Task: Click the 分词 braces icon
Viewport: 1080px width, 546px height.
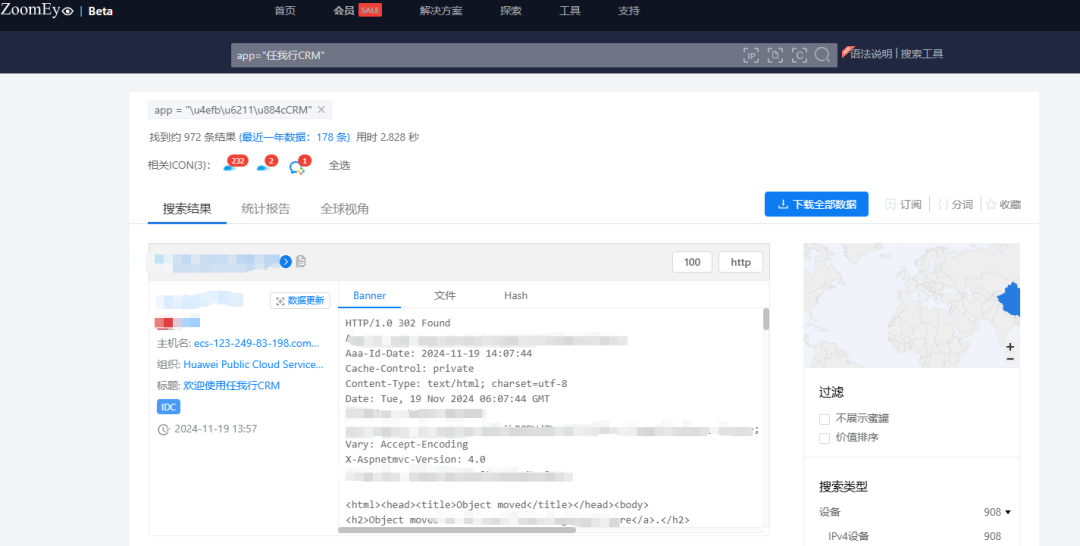Action: click(x=943, y=204)
